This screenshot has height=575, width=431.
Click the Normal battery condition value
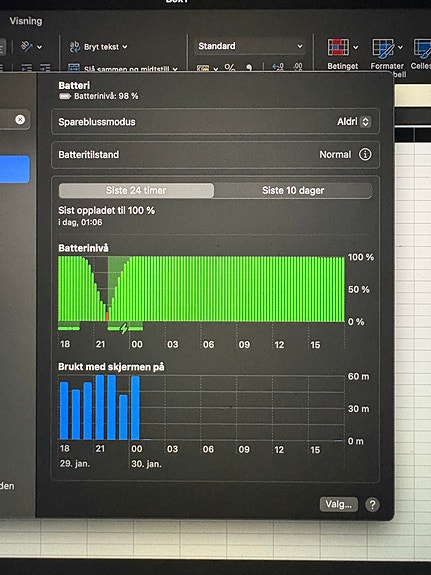[x=335, y=155]
